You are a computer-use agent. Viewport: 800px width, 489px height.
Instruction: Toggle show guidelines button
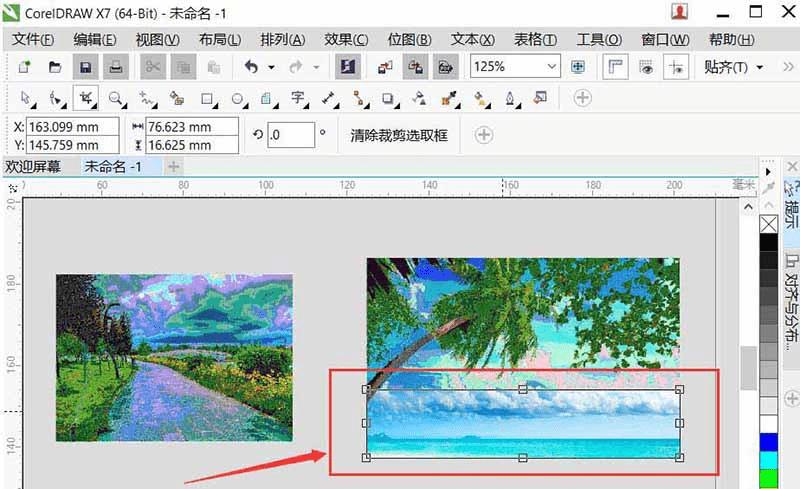click(x=676, y=67)
